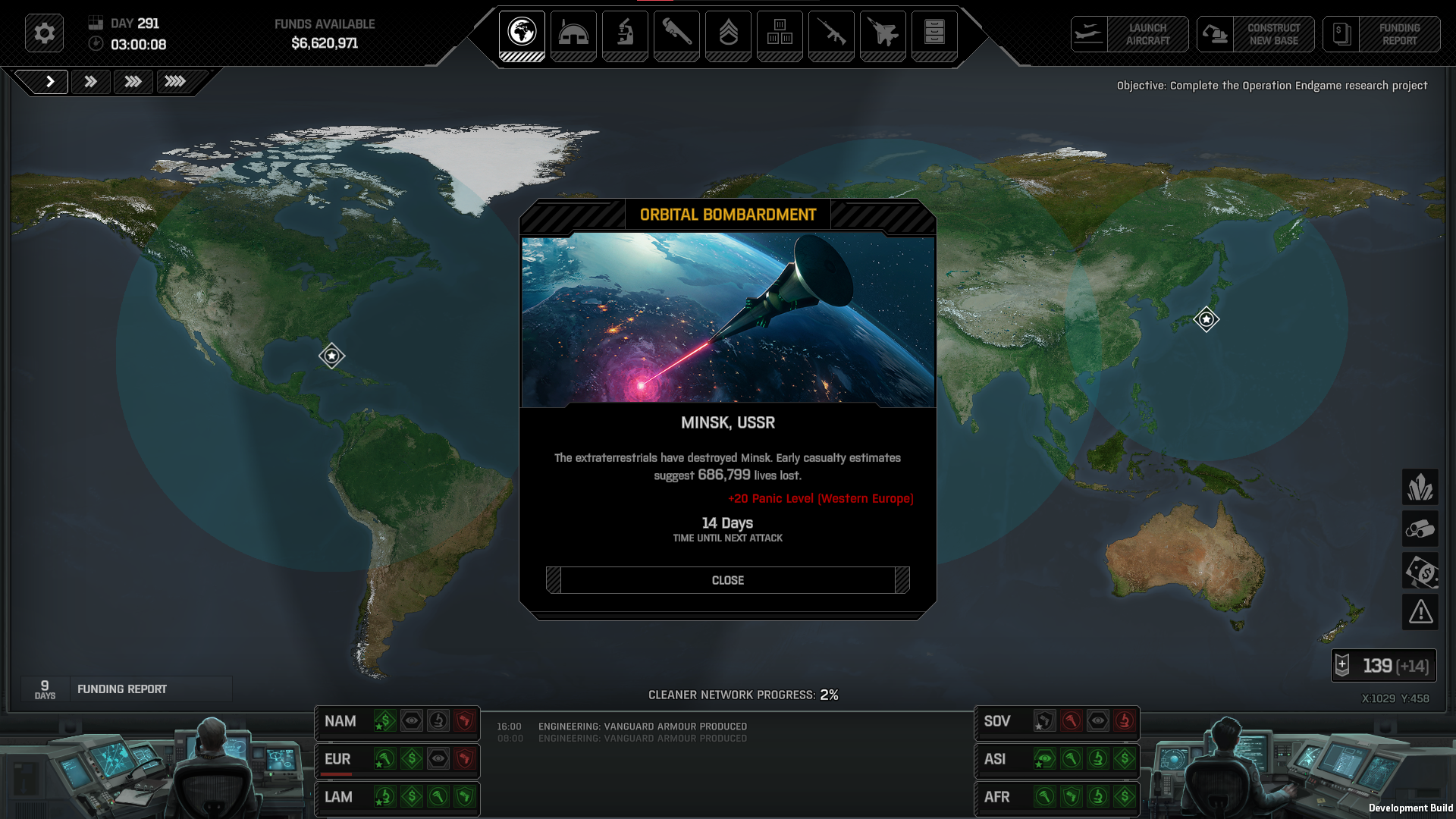
Task: Set time speed to single arrow
Action: [x=49, y=81]
